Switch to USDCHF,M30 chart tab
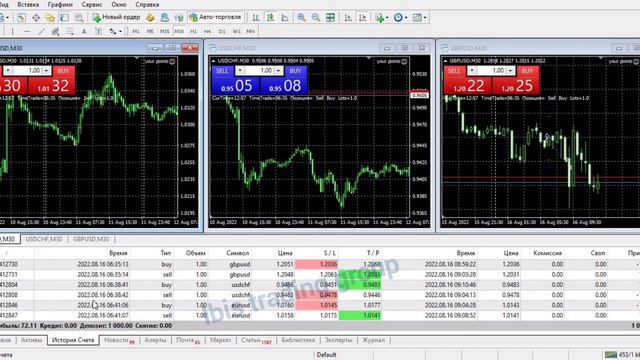This screenshot has height=360, width=640. click(x=44, y=239)
